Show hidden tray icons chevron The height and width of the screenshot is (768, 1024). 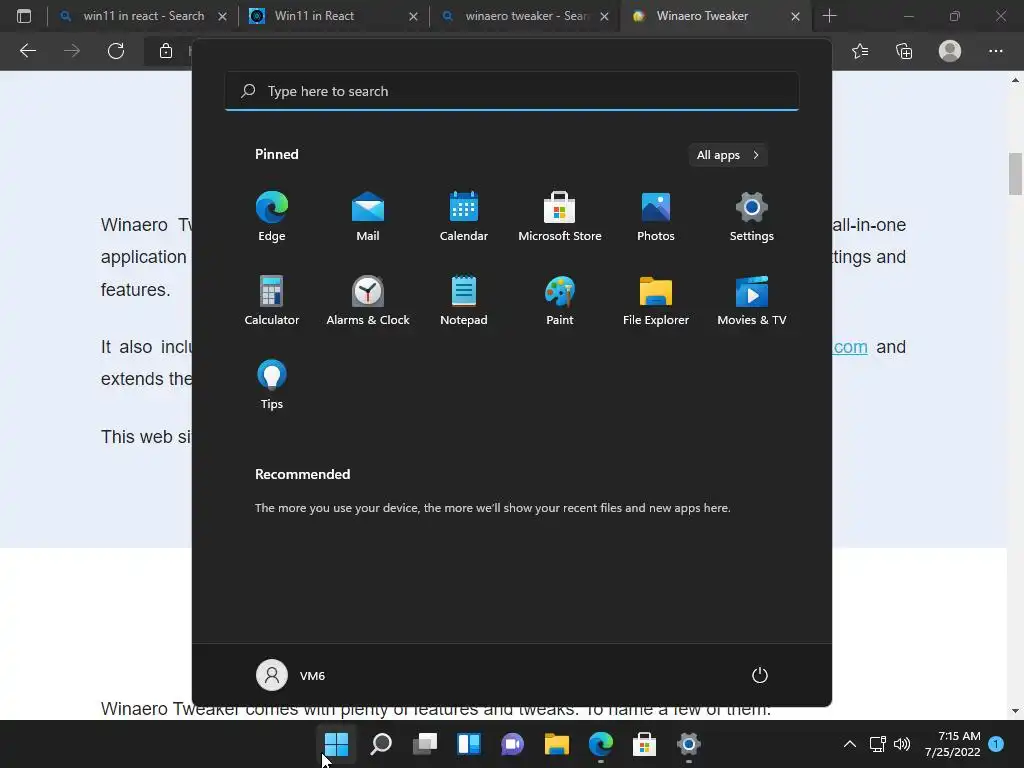tap(850, 744)
